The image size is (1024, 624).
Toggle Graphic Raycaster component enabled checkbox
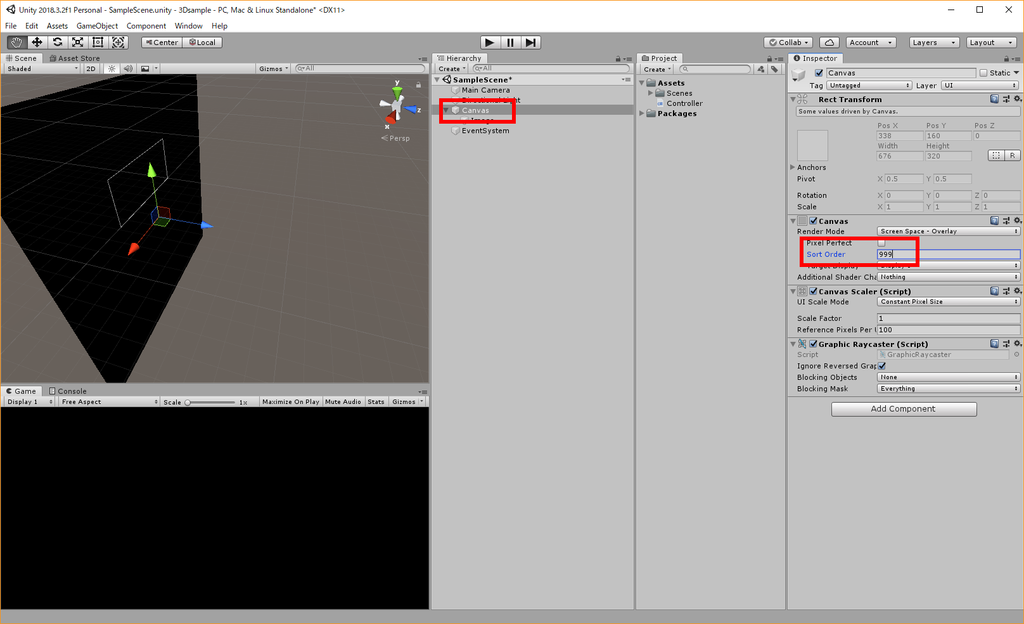[814, 344]
